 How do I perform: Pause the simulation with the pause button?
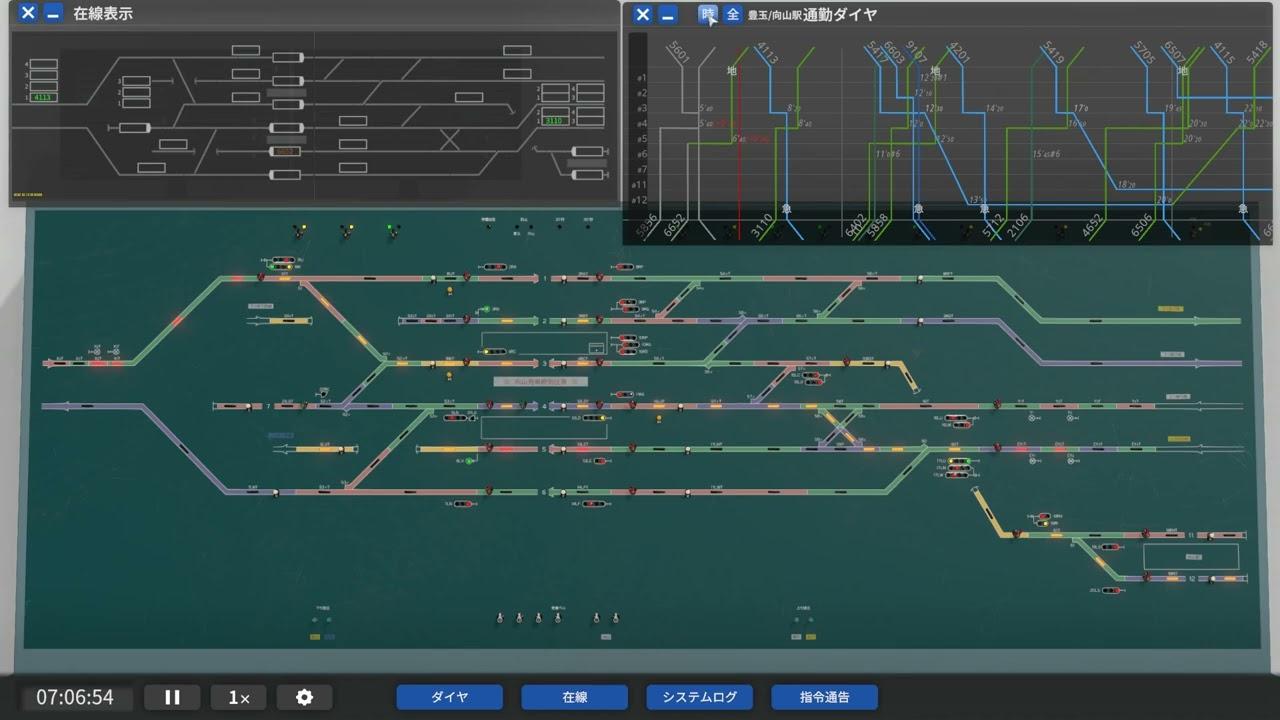172,697
